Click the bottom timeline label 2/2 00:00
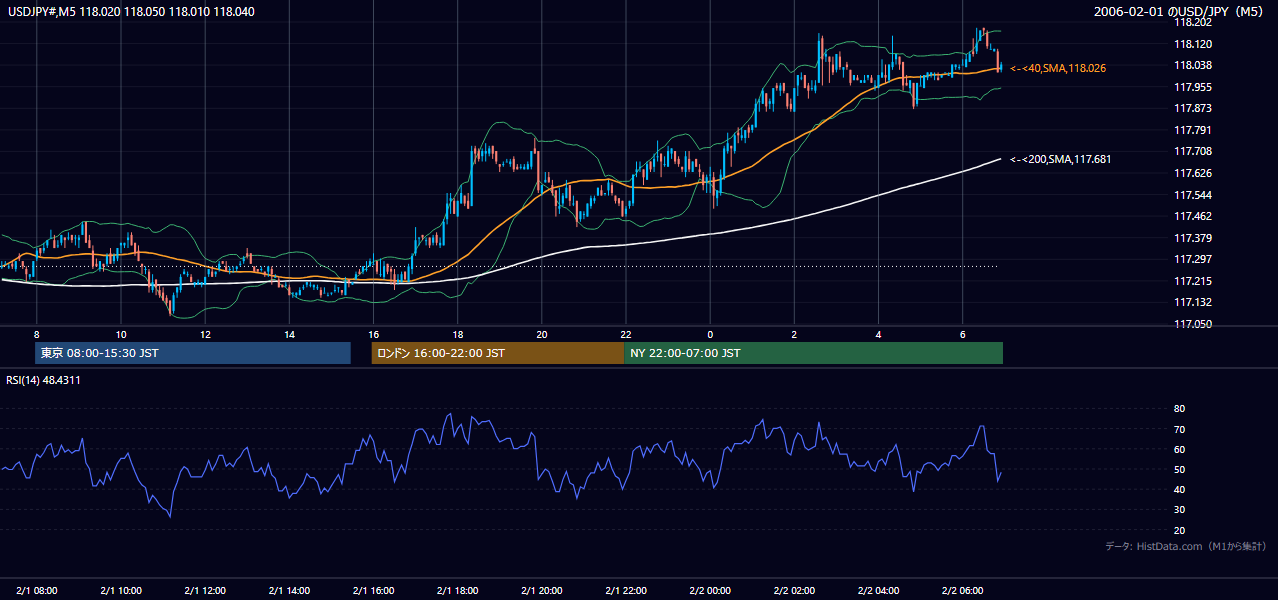 pos(710,590)
